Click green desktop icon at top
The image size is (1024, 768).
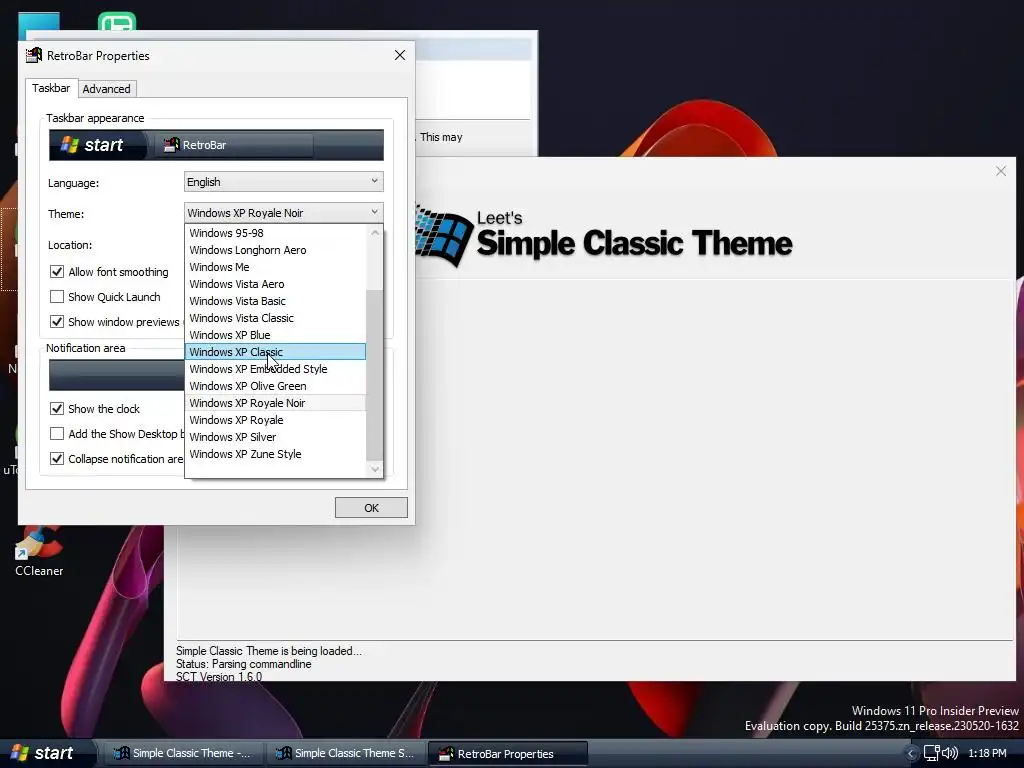[118, 22]
